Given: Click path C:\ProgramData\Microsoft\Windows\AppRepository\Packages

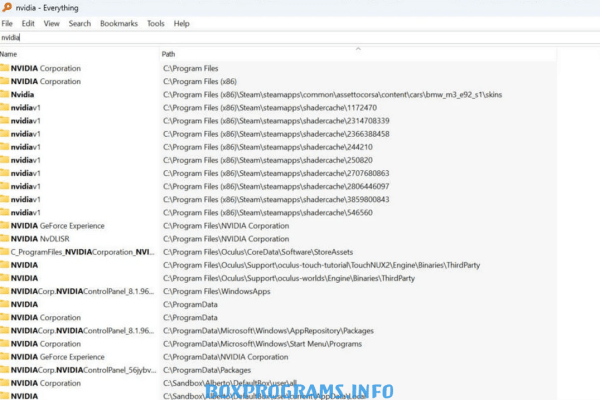Looking at the screenshot, I should 268,331.
